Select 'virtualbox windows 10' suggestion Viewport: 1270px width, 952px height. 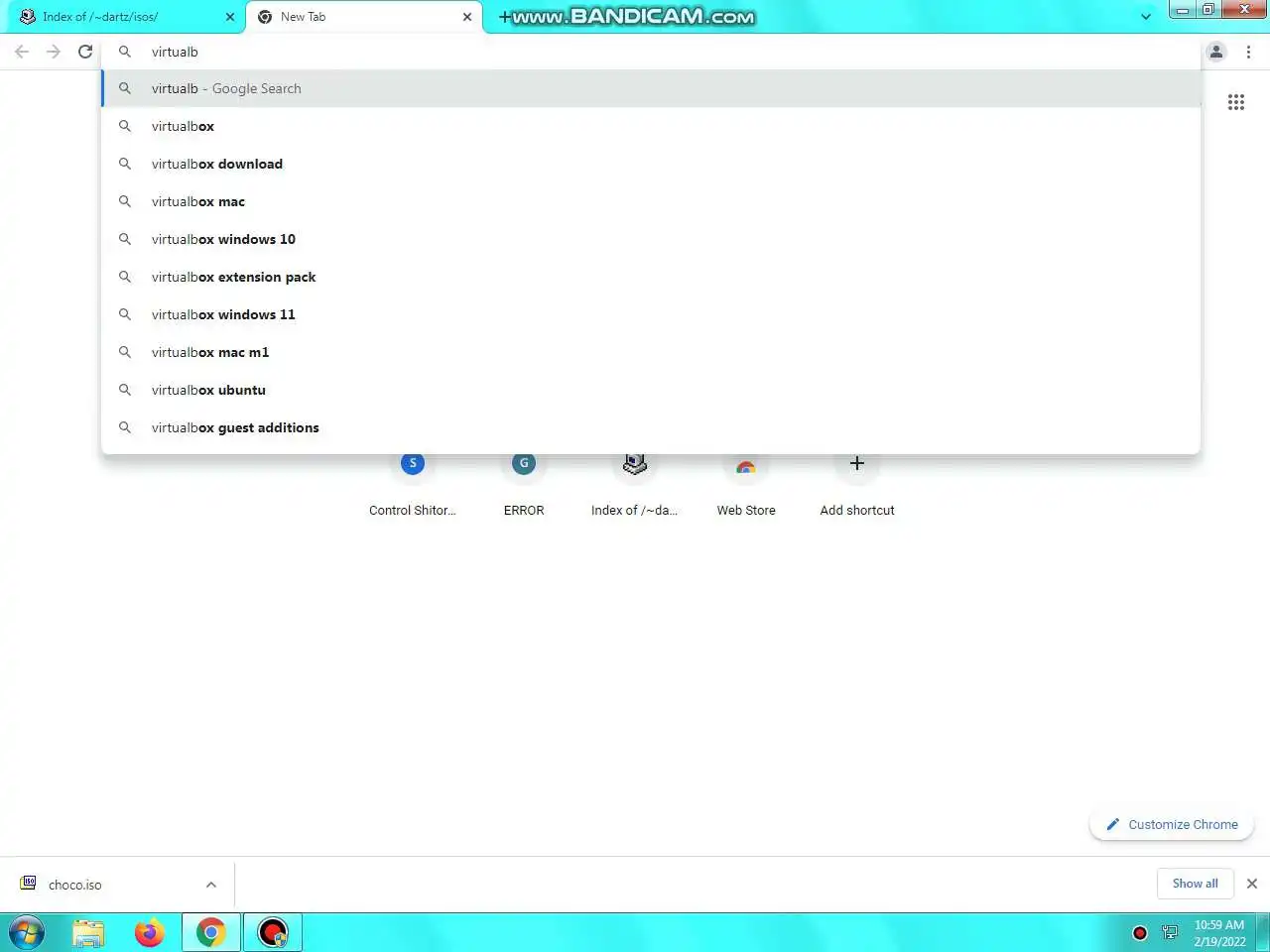click(x=651, y=239)
